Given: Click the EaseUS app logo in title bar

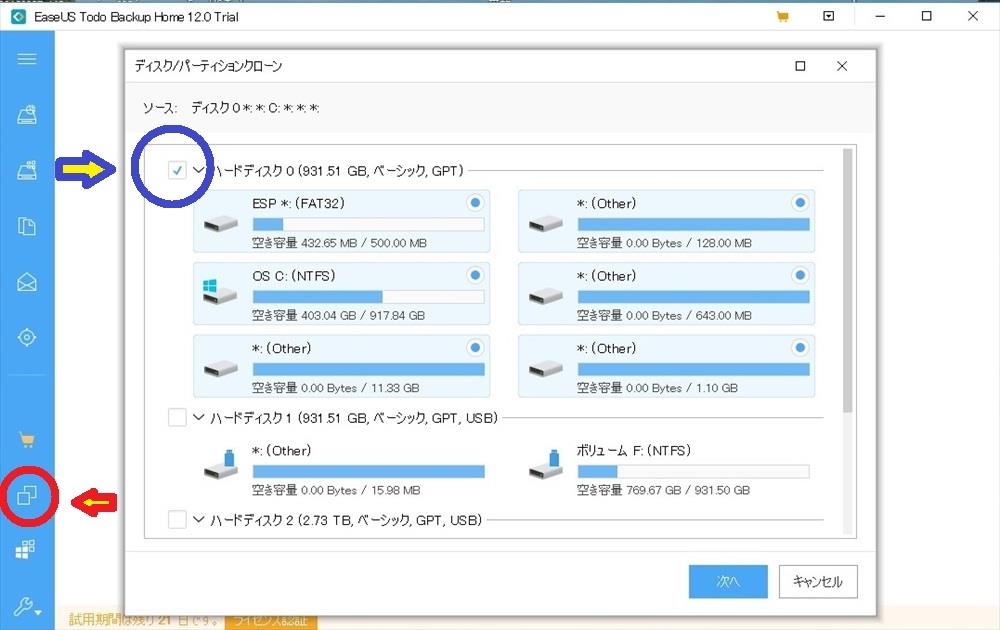Looking at the screenshot, I should (18, 17).
